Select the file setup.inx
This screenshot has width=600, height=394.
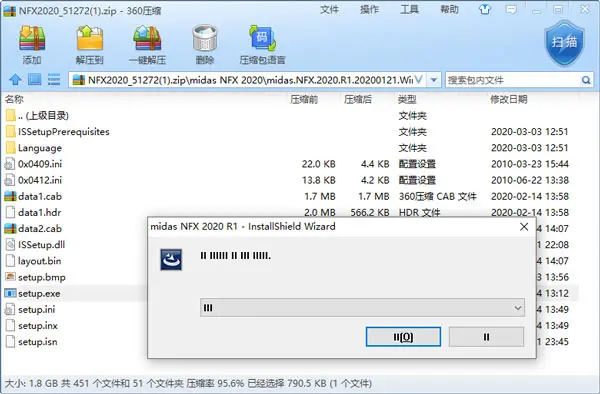point(38,326)
